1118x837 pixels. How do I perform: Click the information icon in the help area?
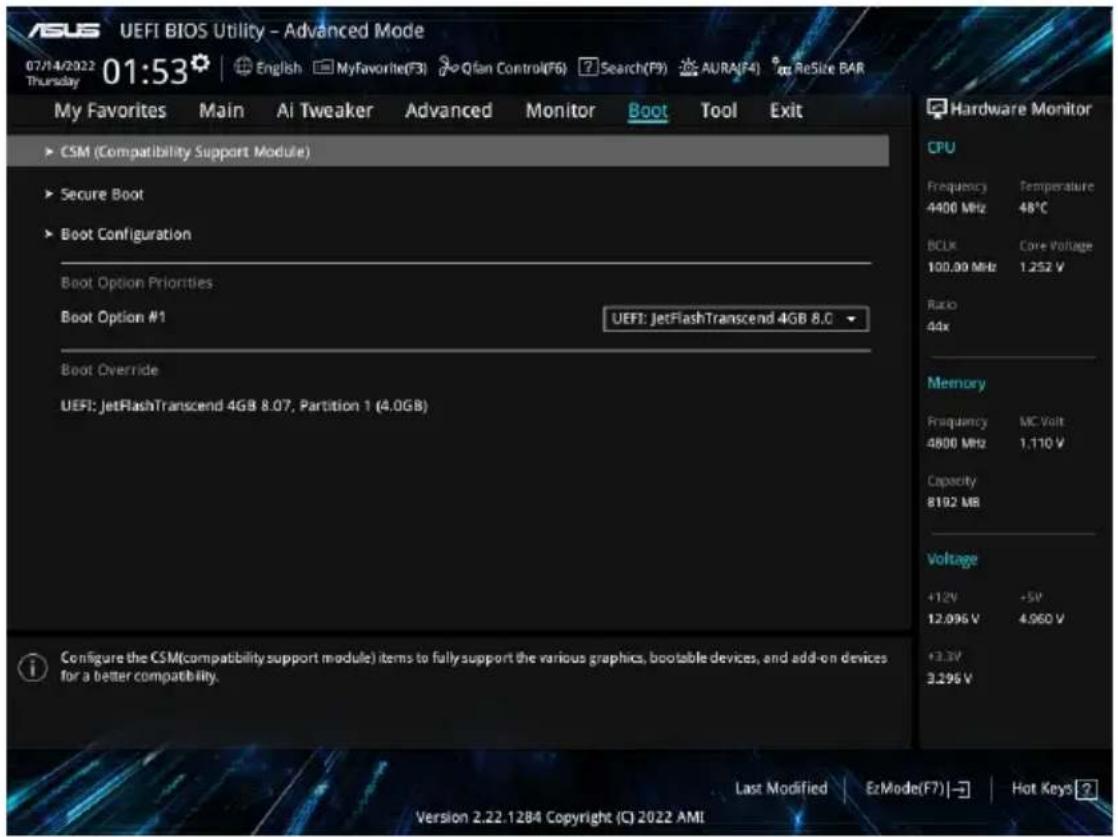[32, 667]
